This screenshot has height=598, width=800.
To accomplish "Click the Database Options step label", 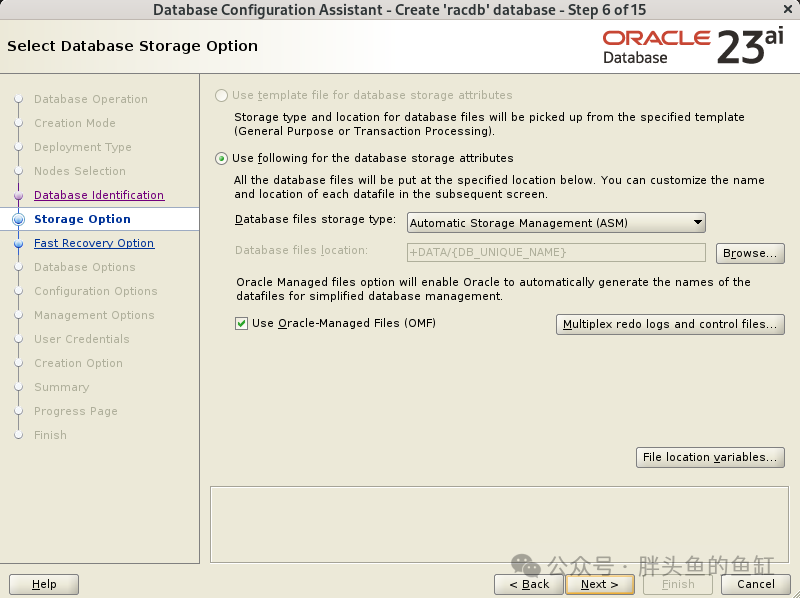I will point(85,267).
